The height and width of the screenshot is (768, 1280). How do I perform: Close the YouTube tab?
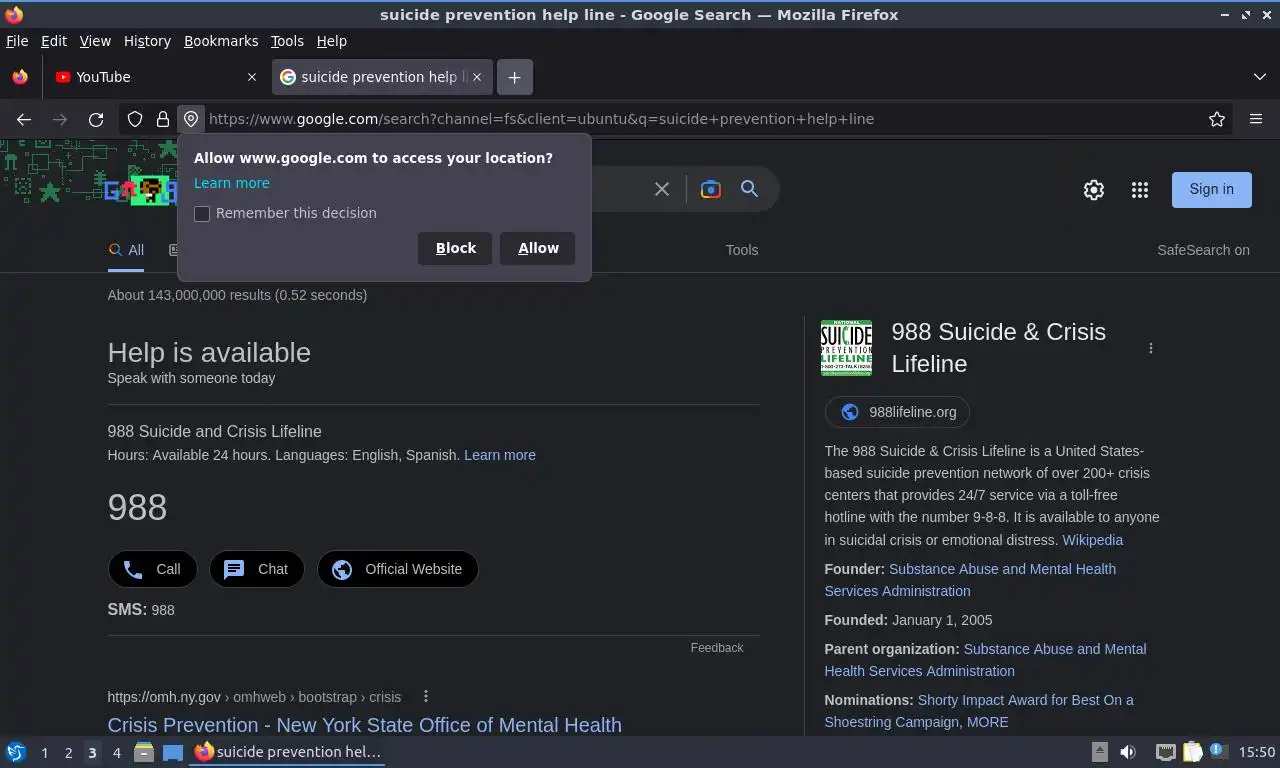point(252,77)
